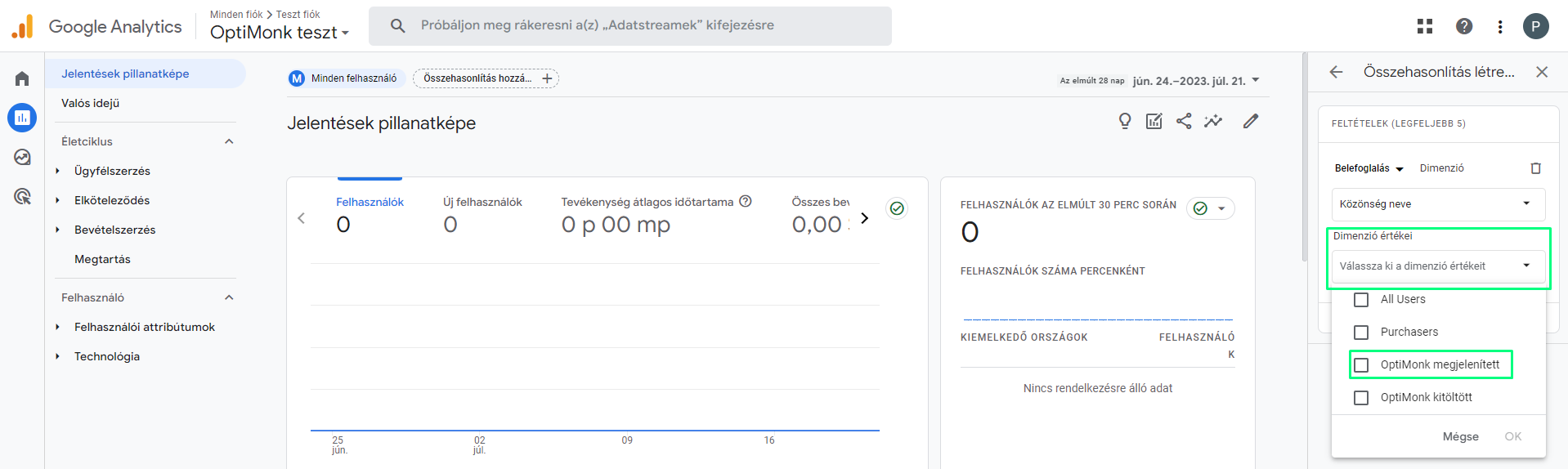Viewport: 1568px width, 469px height.
Task: Open the OptiMonk teszt property dropdown
Action: pyautogui.click(x=280, y=33)
